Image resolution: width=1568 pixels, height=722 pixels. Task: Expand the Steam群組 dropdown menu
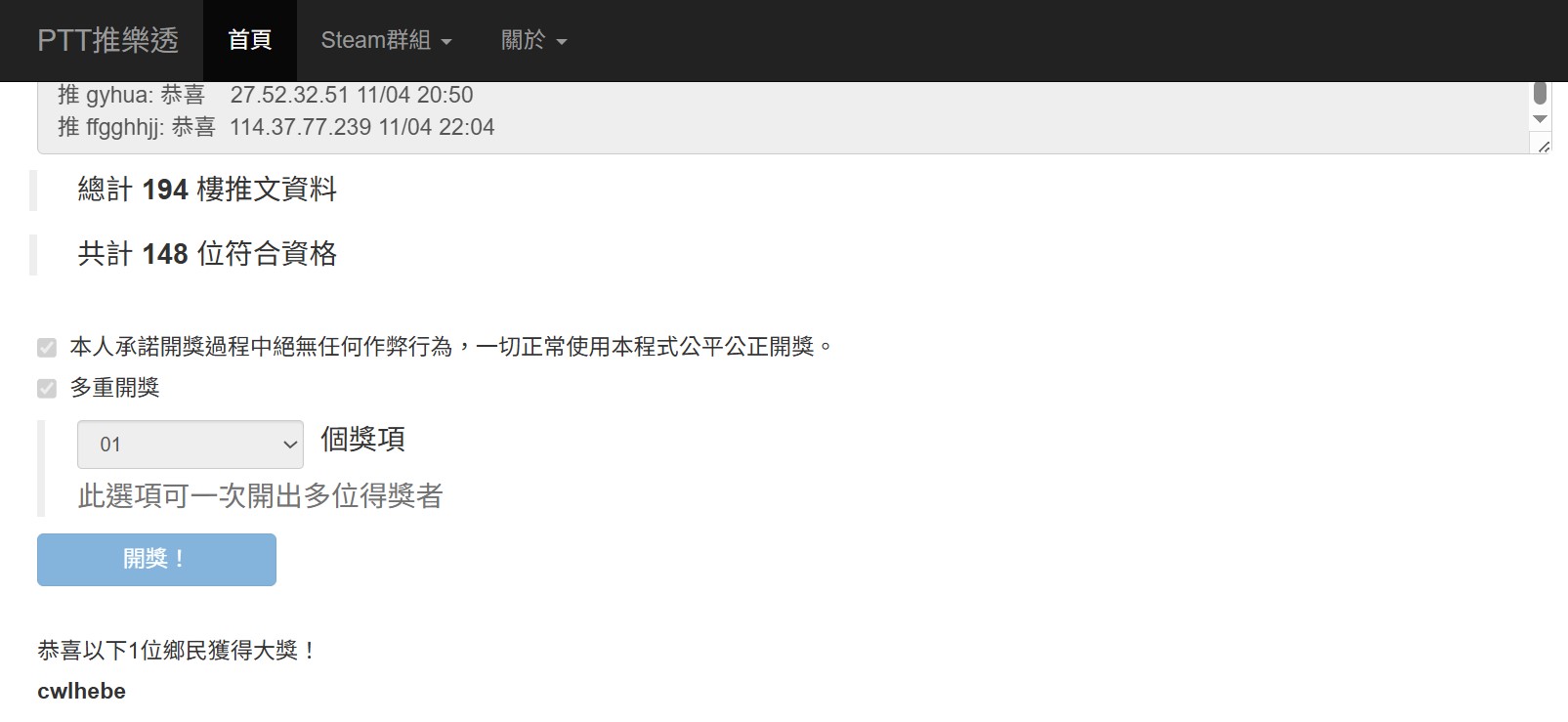tap(386, 40)
